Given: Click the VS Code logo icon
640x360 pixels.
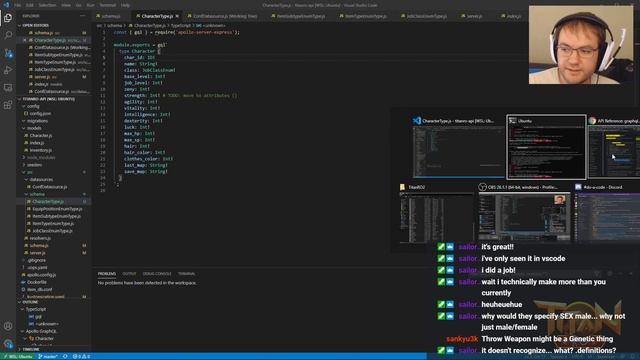Looking at the screenshot, I should (6, 5).
